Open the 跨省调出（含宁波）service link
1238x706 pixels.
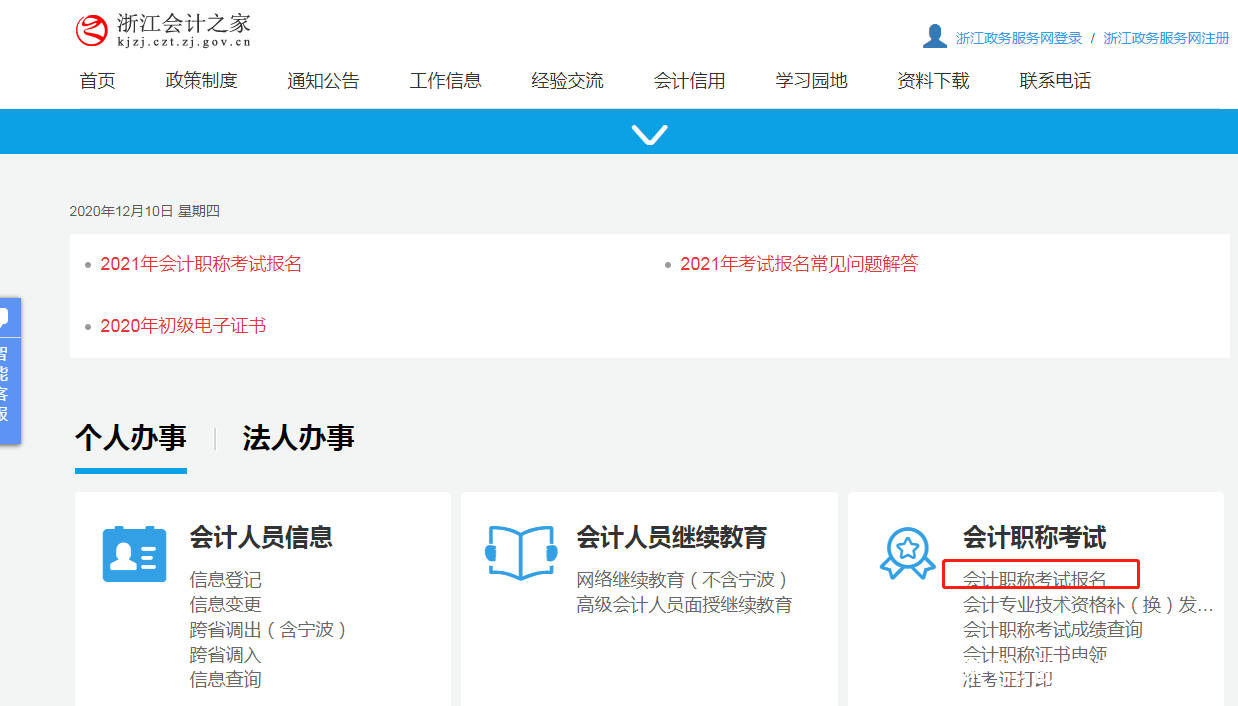[x=267, y=629]
